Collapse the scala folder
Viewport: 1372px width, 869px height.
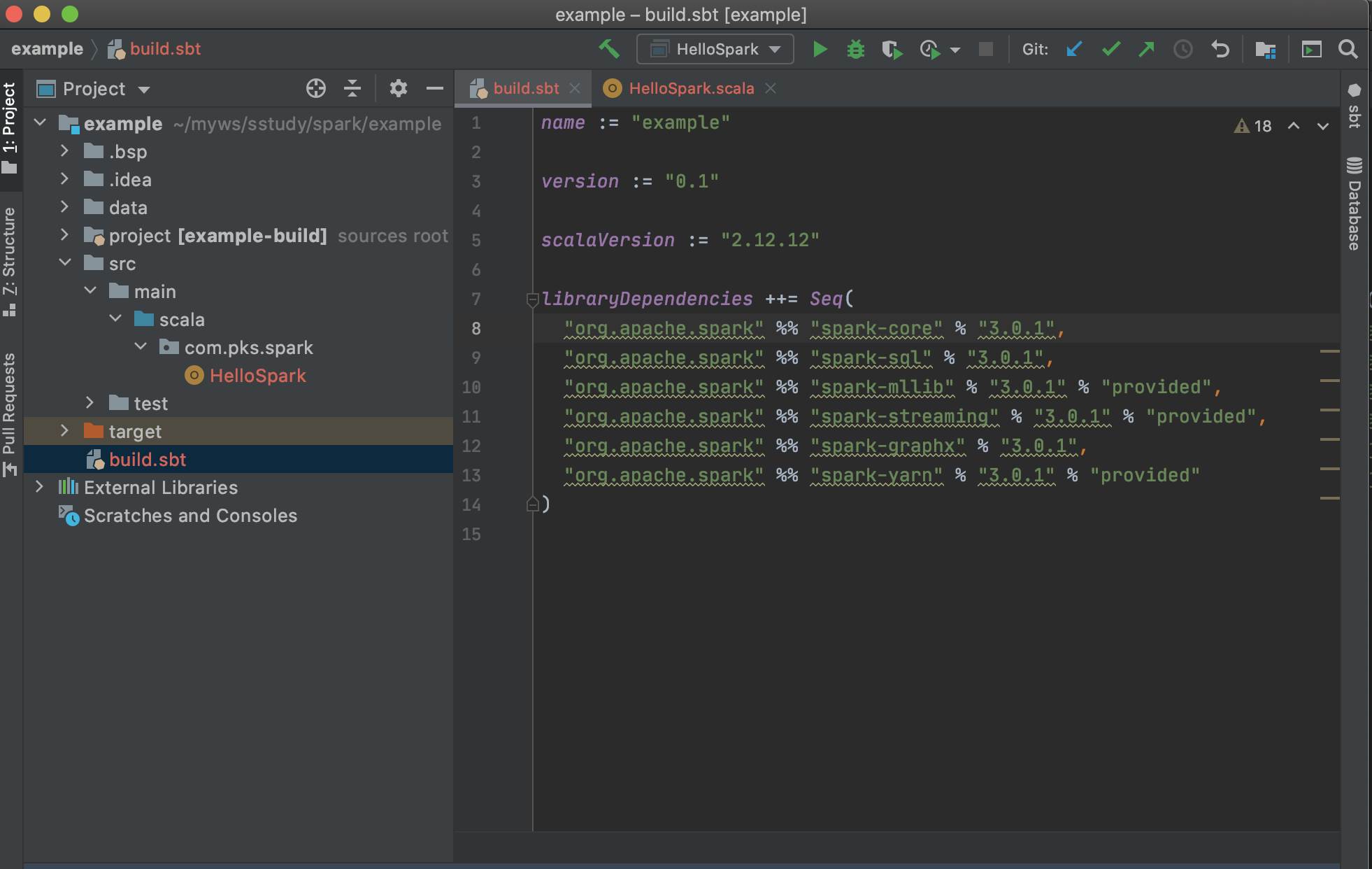115,319
